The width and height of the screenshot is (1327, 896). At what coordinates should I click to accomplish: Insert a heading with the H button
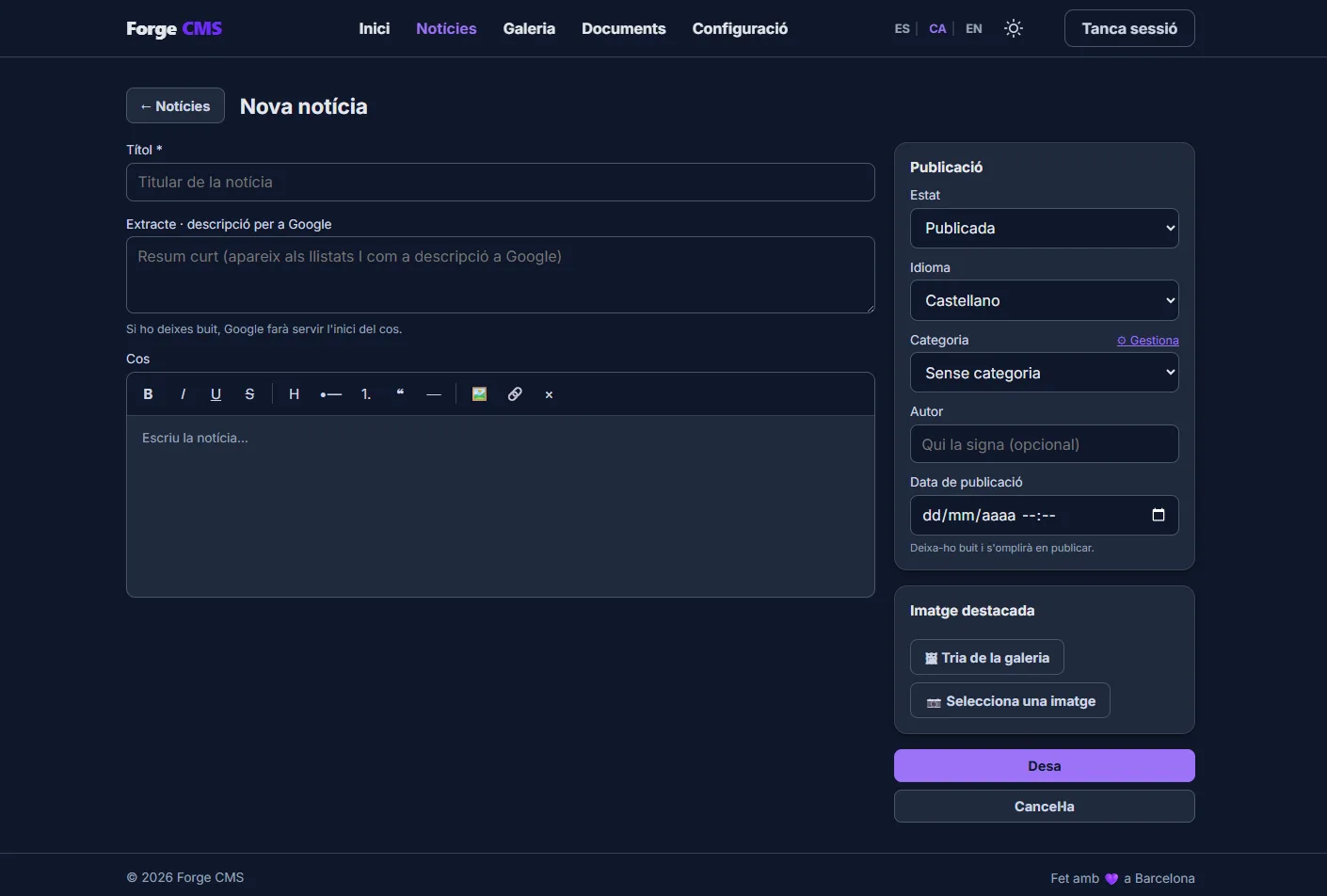294,394
